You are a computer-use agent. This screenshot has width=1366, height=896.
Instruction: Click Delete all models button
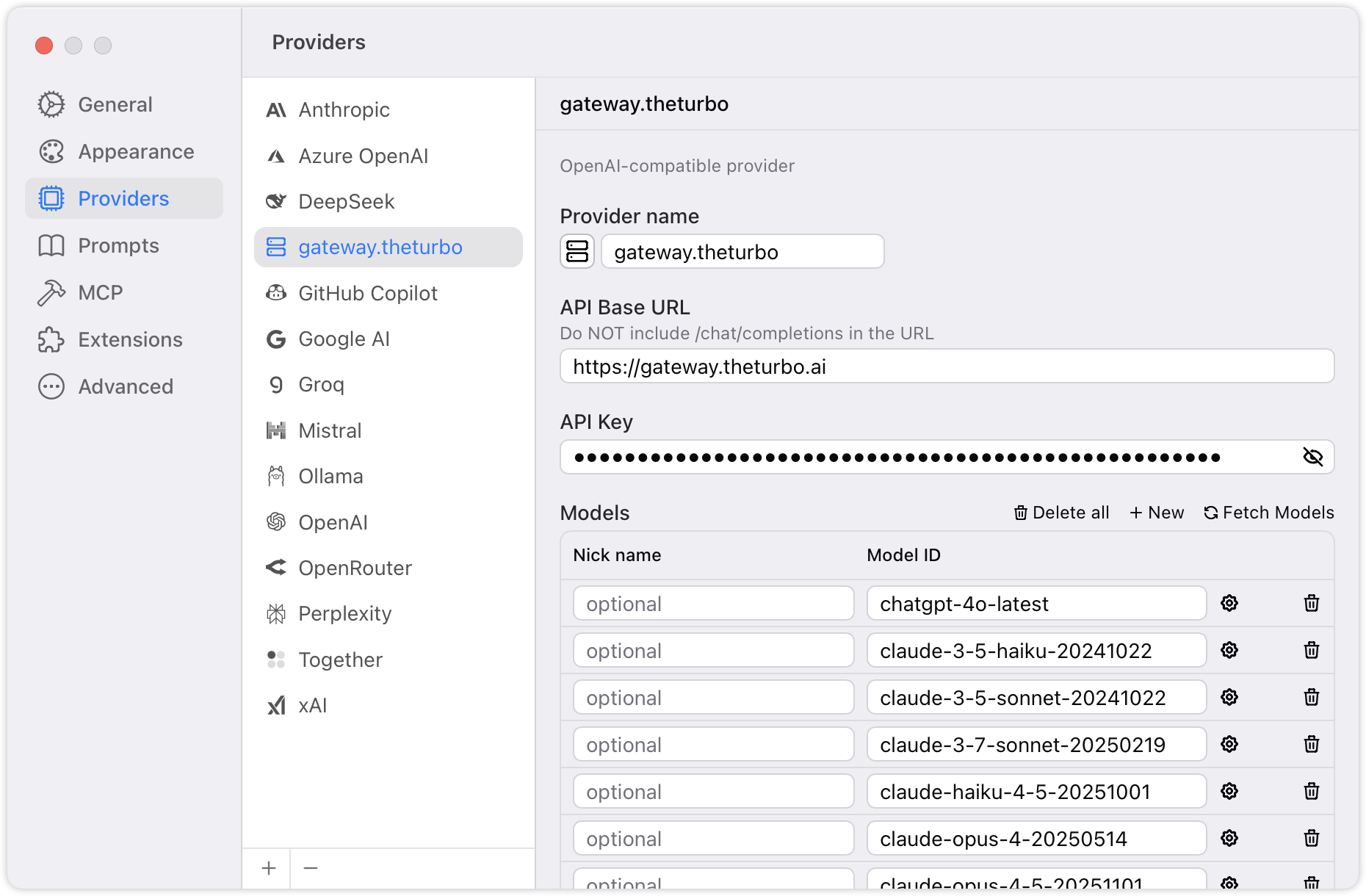(x=1062, y=513)
